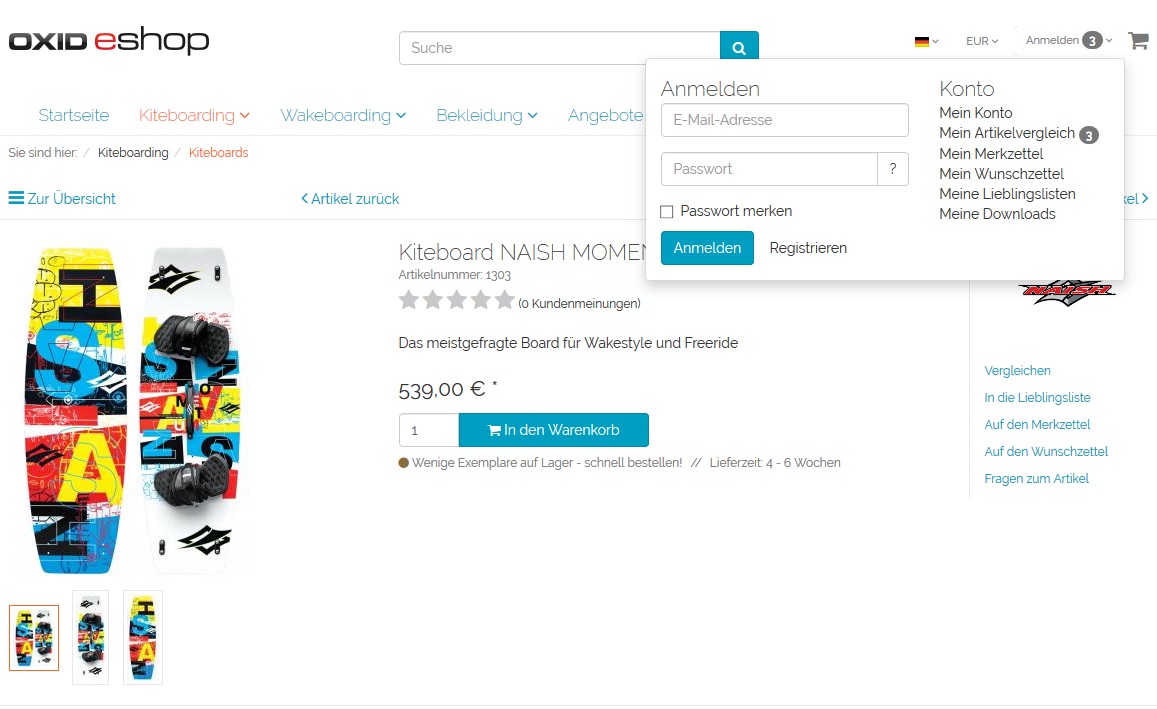This screenshot has height=709, width=1157.
Task: Expand the EUR currency dropdown
Action: pyautogui.click(x=981, y=41)
